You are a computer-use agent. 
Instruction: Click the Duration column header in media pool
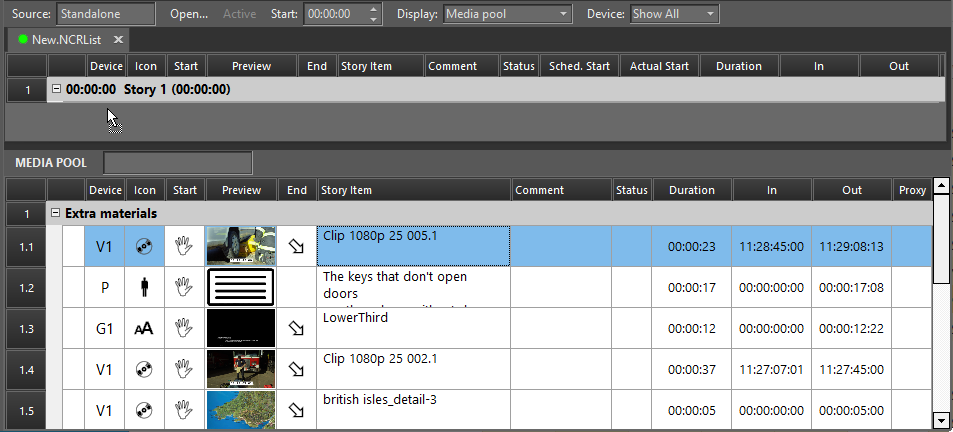691,190
